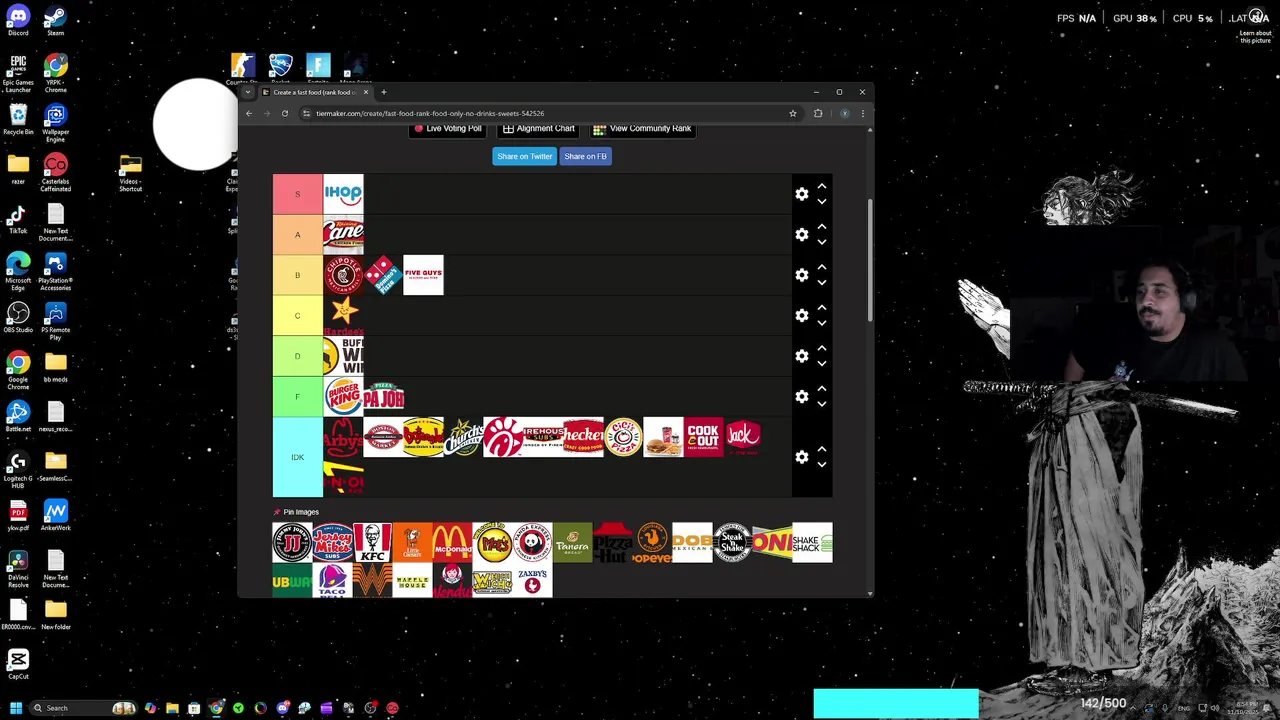Move B tier row down with chevron

click(822, 283)
